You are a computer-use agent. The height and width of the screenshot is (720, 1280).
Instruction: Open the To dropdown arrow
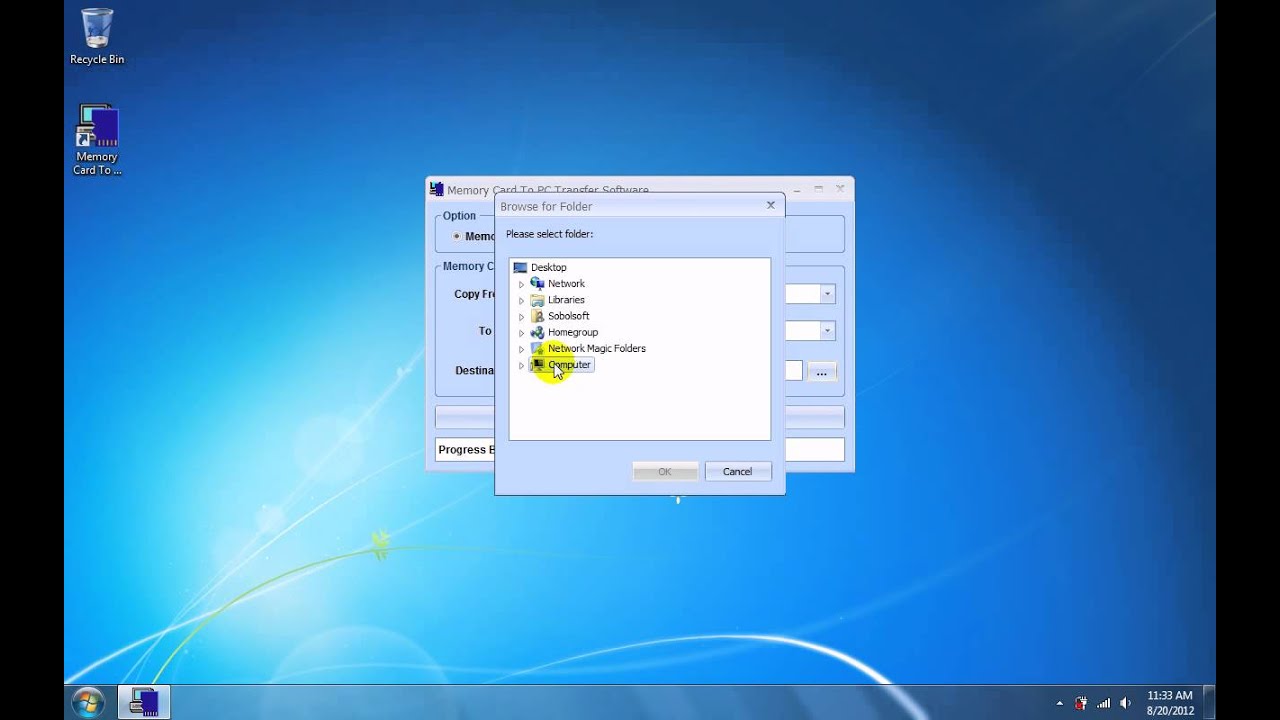click(x=827, y=330)
